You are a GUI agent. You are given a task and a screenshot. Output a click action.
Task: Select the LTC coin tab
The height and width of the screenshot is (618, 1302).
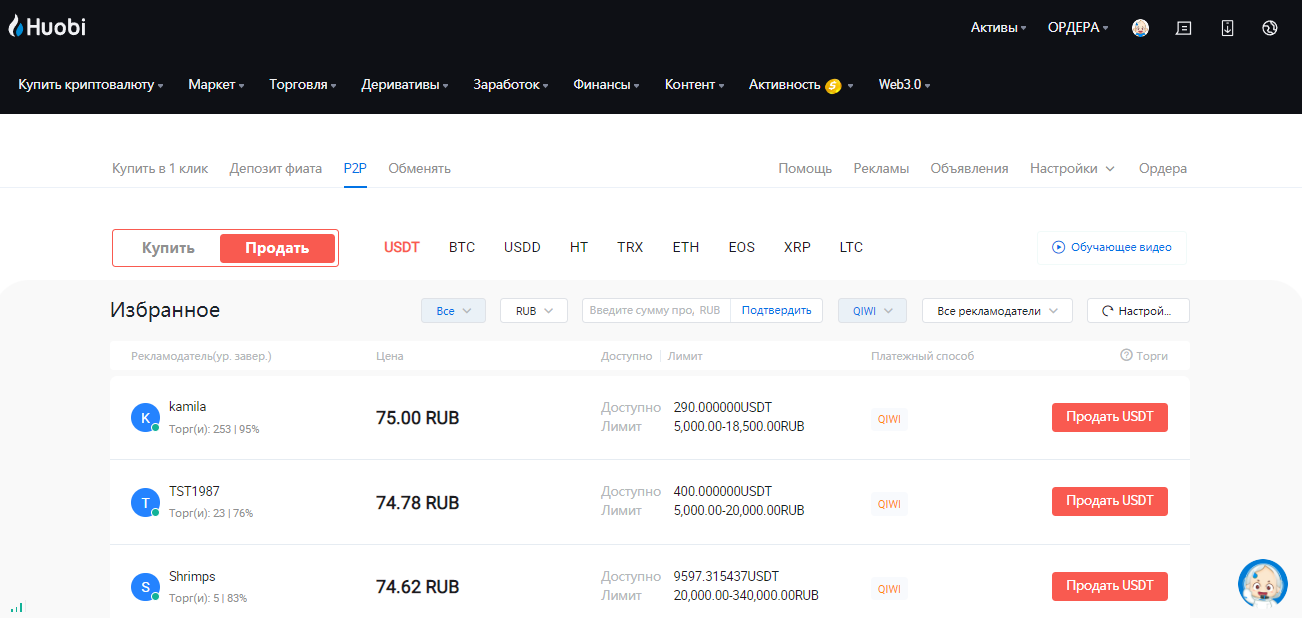pos(851,247)
